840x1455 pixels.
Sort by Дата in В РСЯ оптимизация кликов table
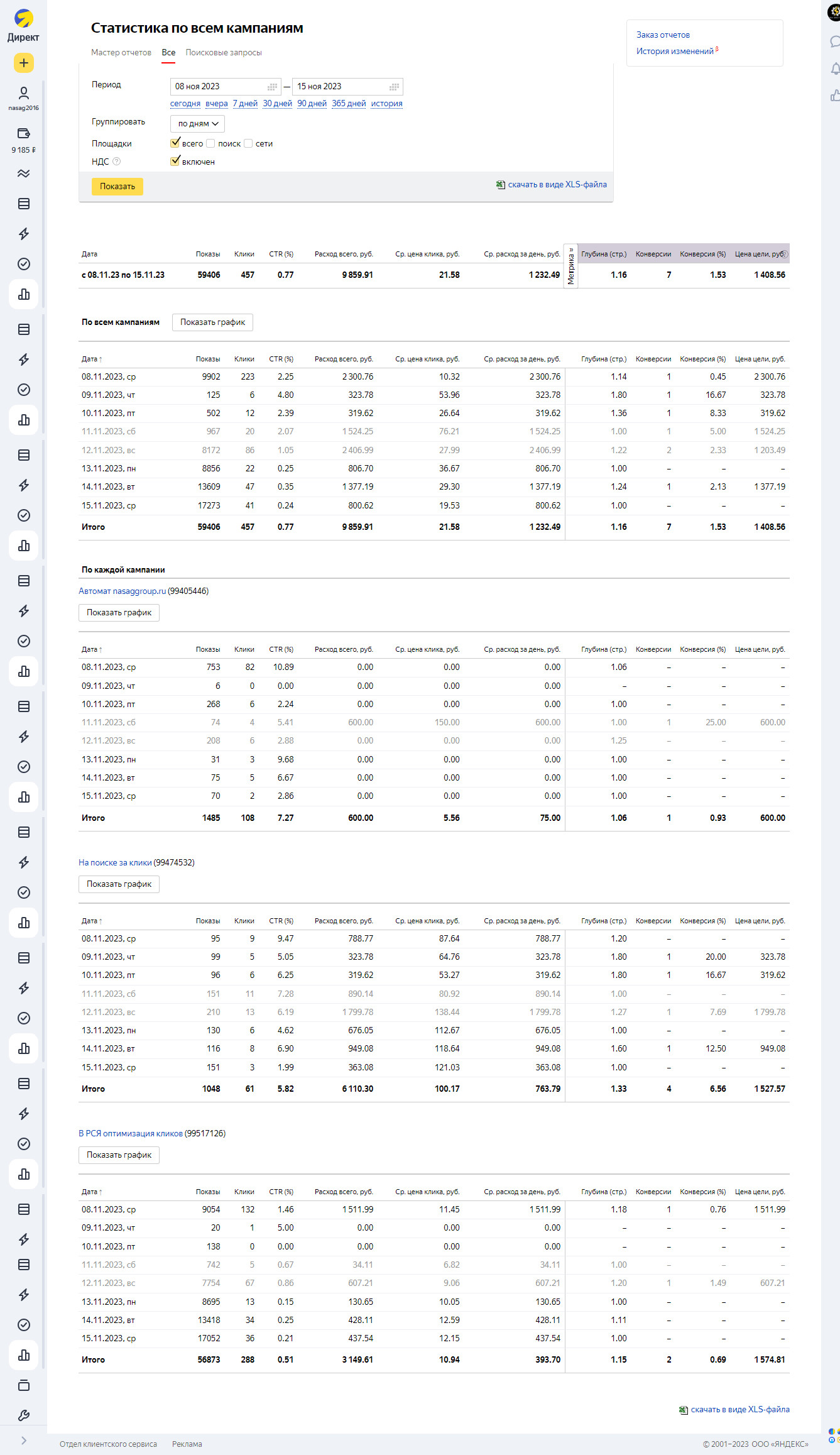point(92,1192)
